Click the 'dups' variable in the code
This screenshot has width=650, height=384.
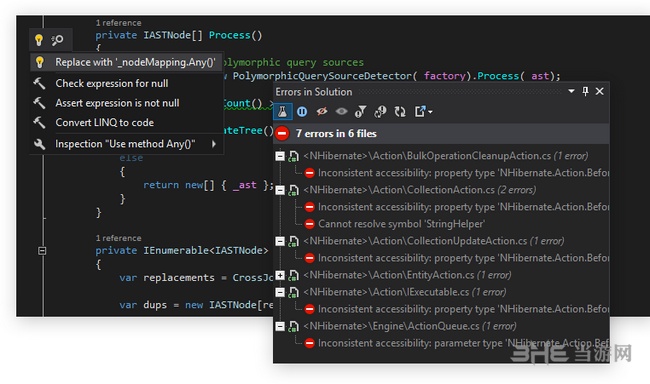pyautogui.click(x=155, y=305)
